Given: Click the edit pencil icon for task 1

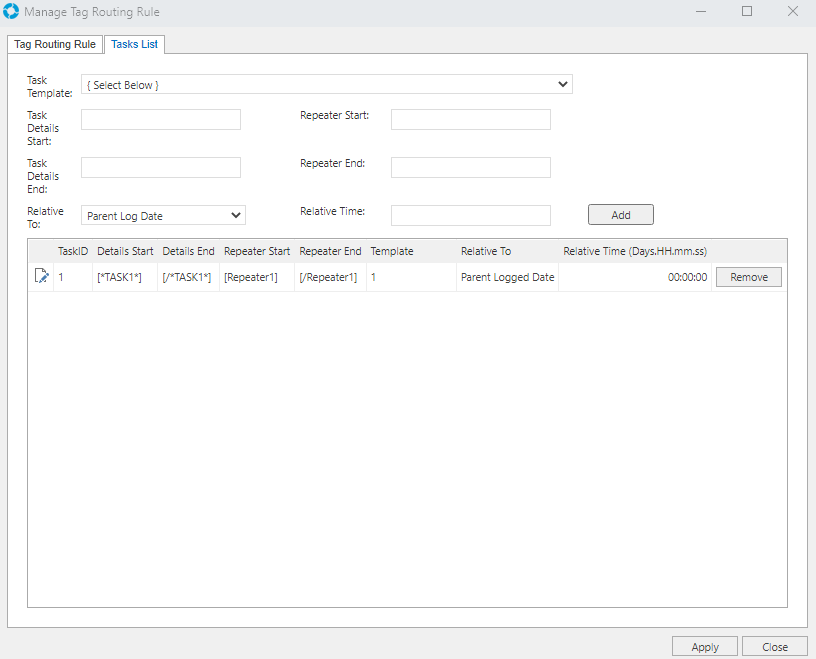Looking at the screenshot, I should tap(41, 277).
